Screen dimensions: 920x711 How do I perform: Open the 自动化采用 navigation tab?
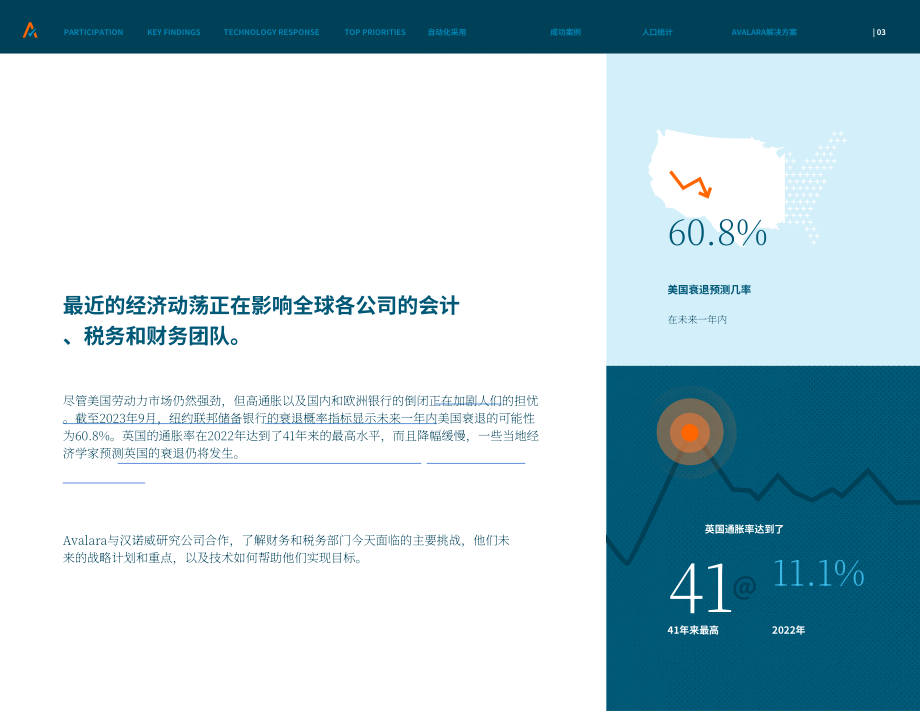pos(447,32)
